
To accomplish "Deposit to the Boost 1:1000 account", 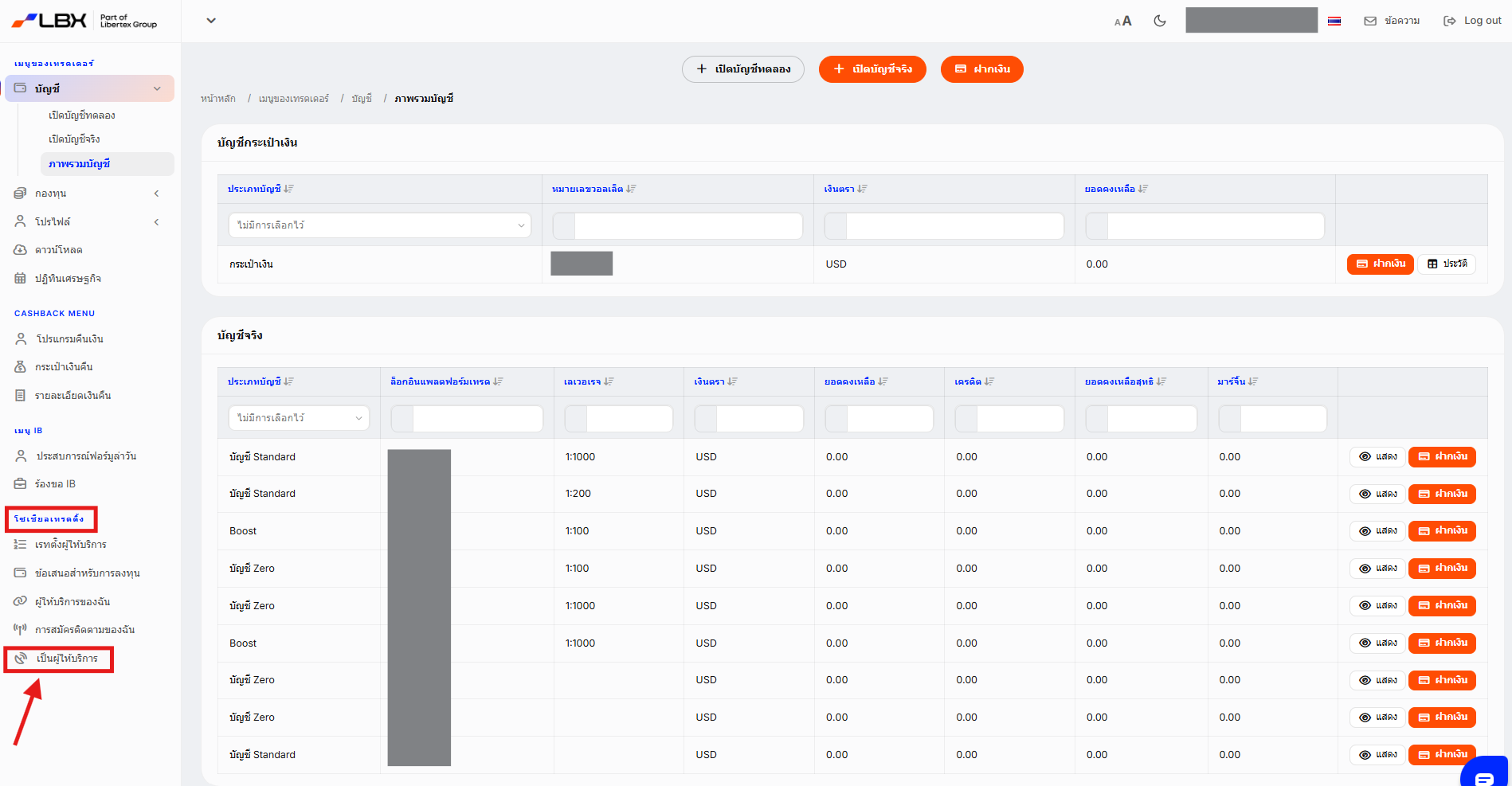I will tap(1443, 643).
